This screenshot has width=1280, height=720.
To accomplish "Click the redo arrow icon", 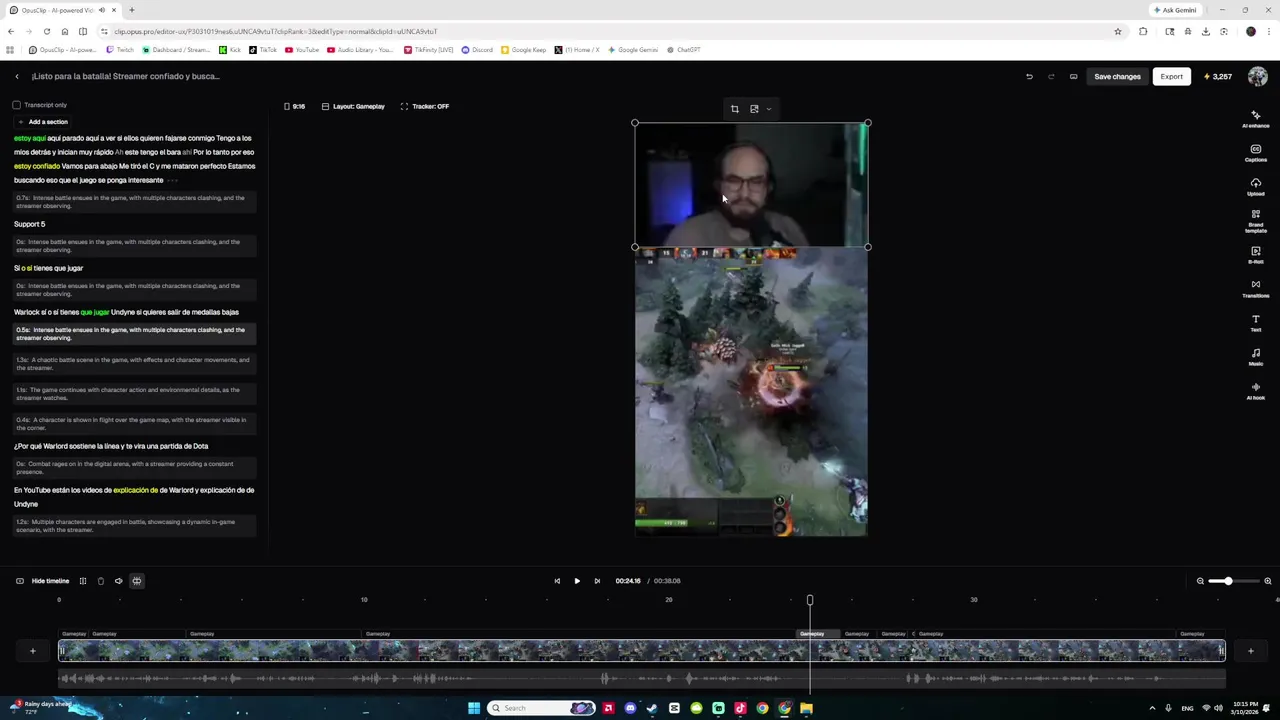I will (1051, 76).
